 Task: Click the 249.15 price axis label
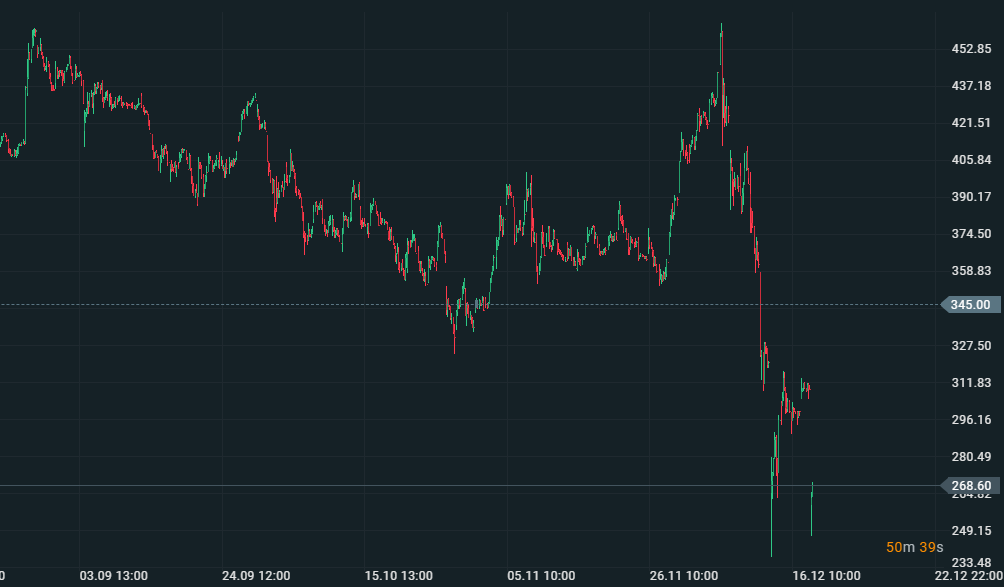click(x=971, y=531)
